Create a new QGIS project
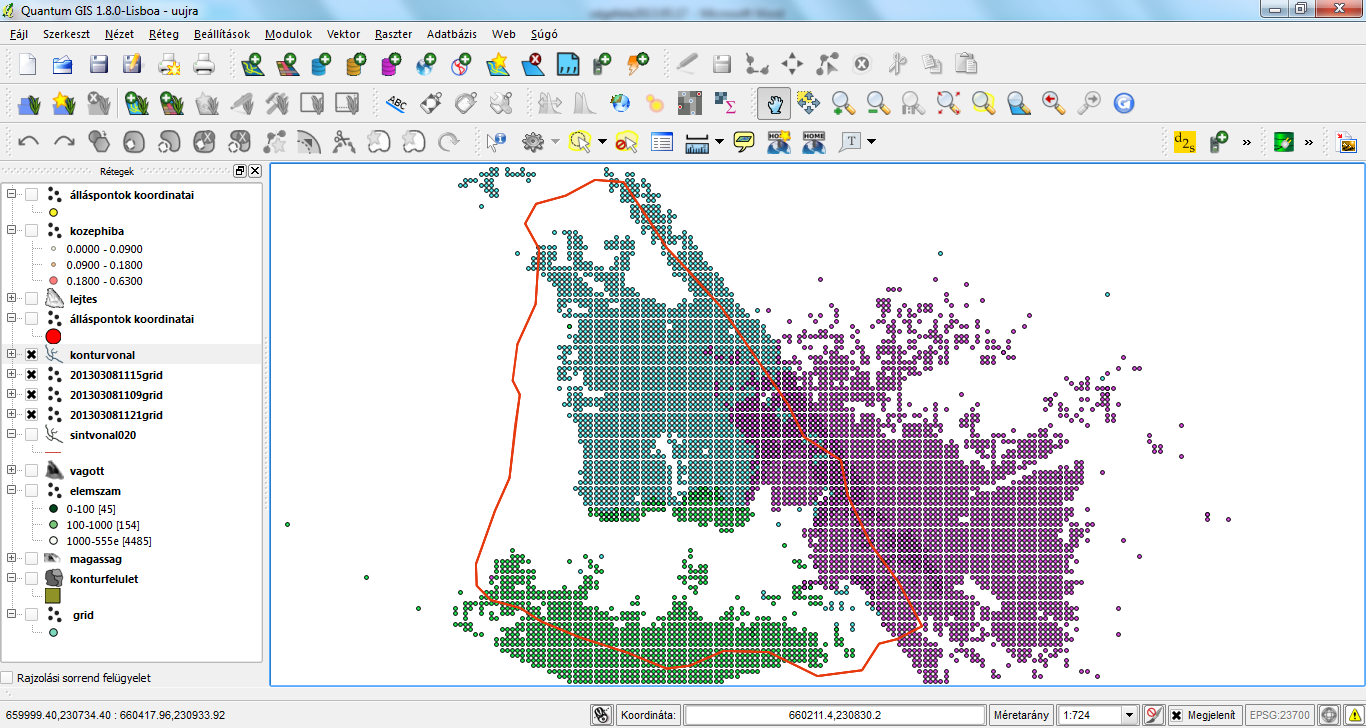 [x=28, y=65]
